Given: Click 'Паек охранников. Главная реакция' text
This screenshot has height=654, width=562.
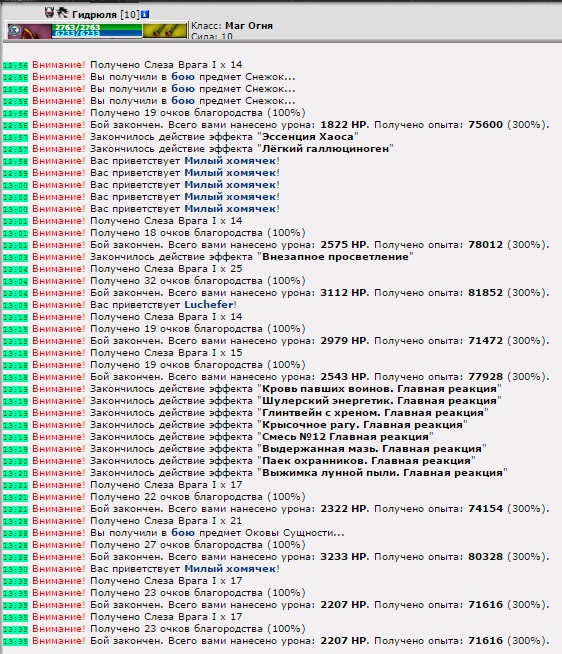Looking at the screenshot, I should pyautogui.click(x=366, y=461).
